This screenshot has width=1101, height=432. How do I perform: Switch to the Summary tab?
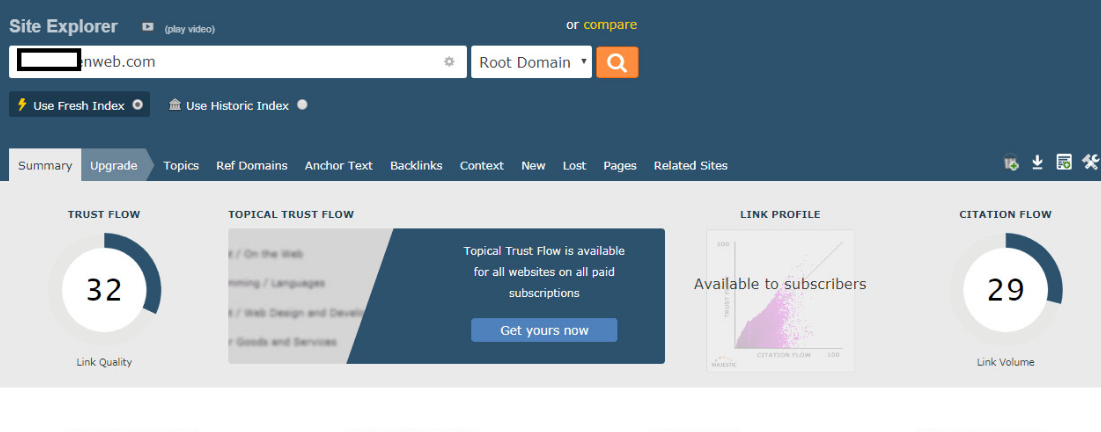click(x=45, y=166)
